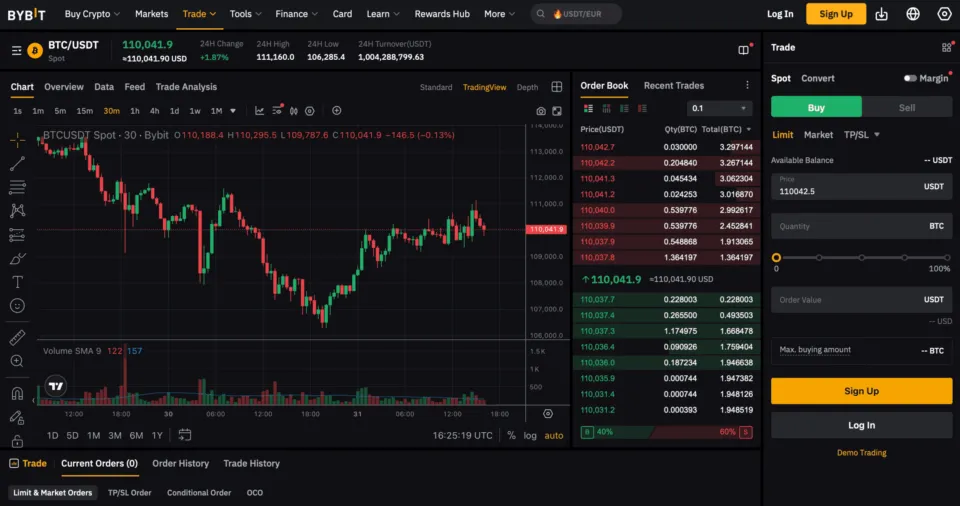
Task: Expand the Learn menu
Action: click(x=383, y=14)
